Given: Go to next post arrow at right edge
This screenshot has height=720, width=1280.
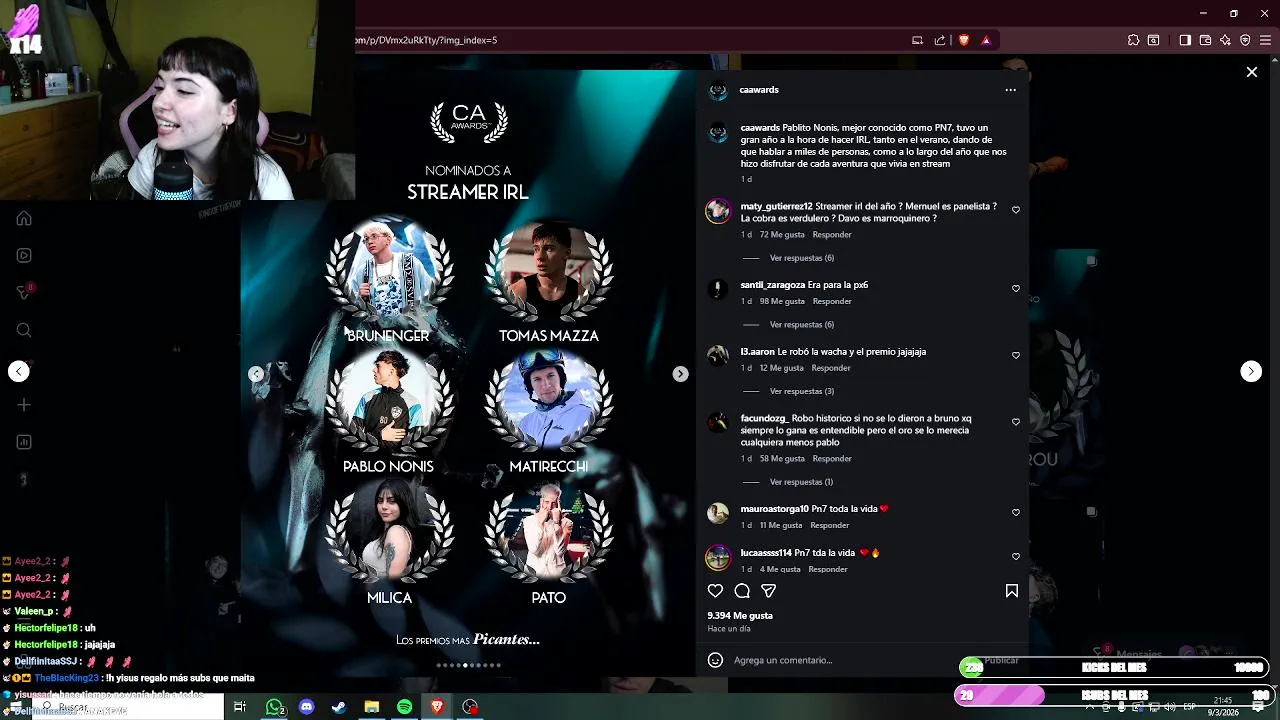Looking at the screenshot, I should pyautogui.click(x=1251, y=371).
